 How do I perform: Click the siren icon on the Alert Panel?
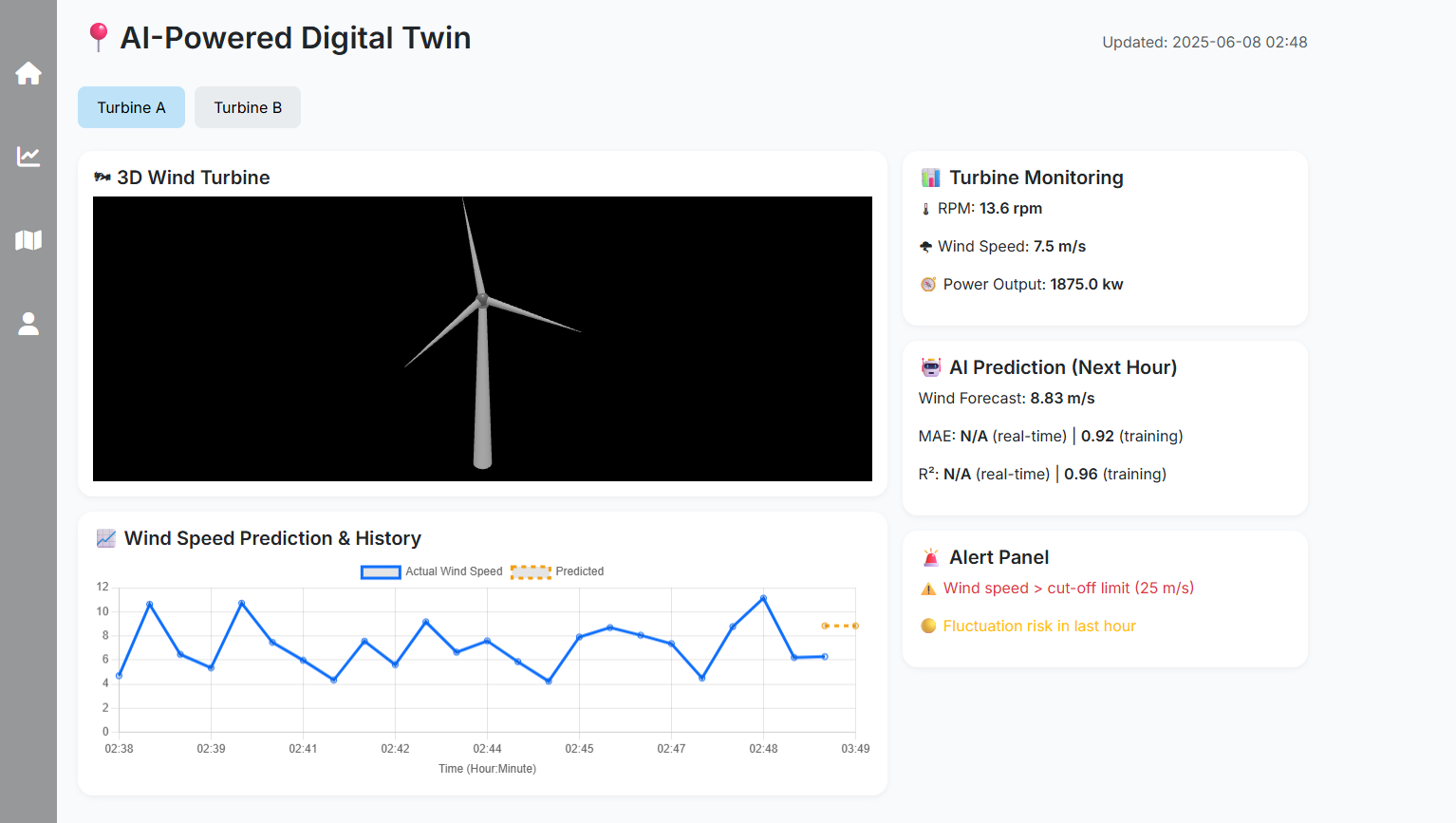[930, 557]
